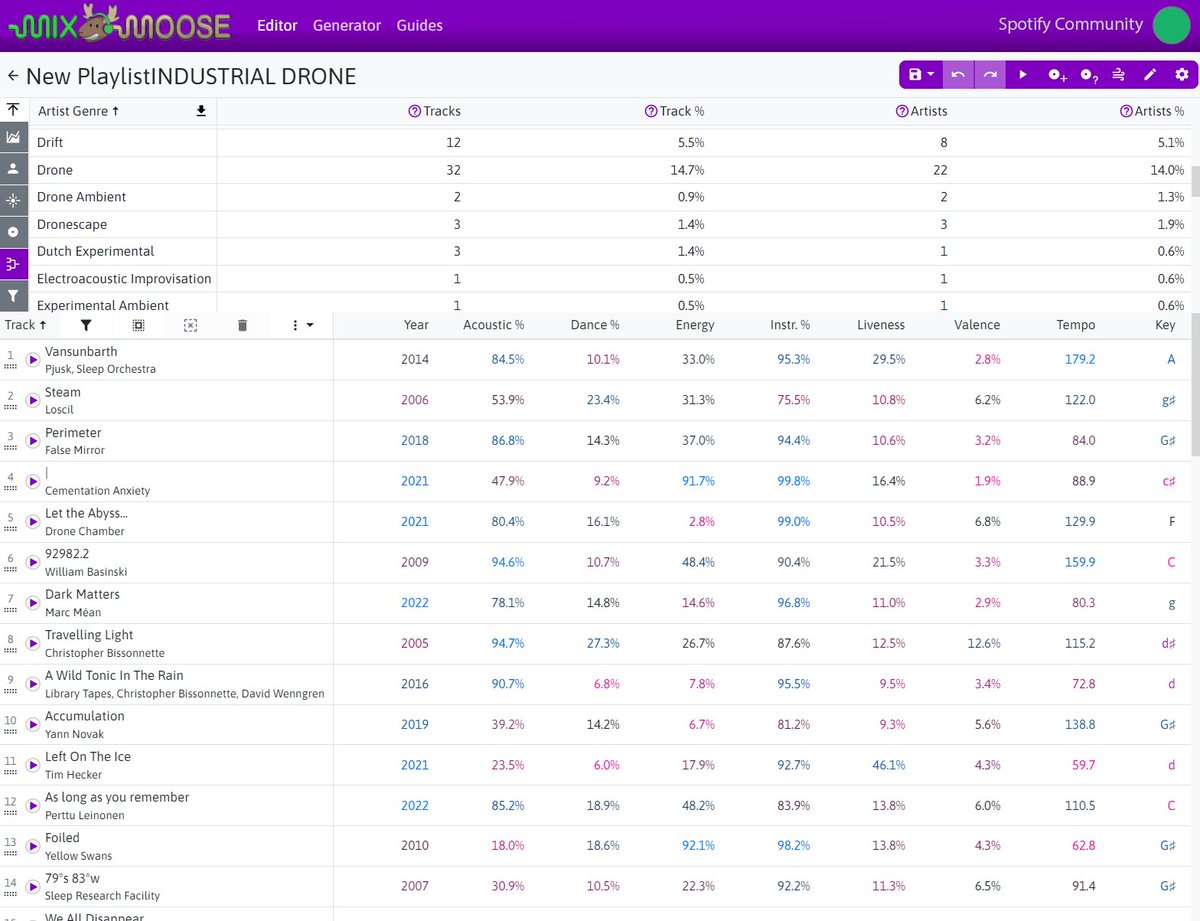Screen dimensions: 1200x921
Task: Undo the last playlist change
Action: (958, 75)
